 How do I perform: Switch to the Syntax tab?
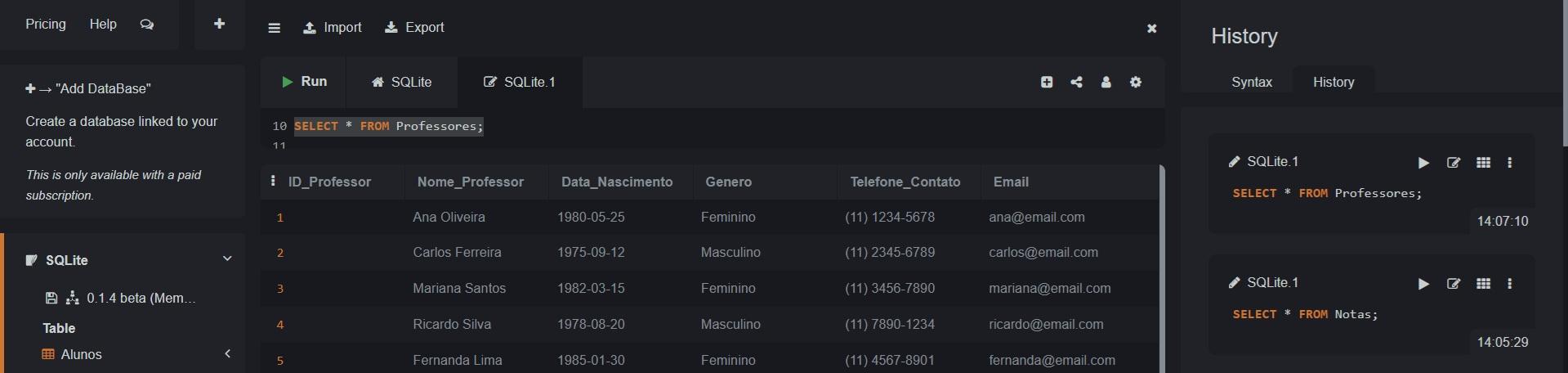click(x=1252, y=82)
